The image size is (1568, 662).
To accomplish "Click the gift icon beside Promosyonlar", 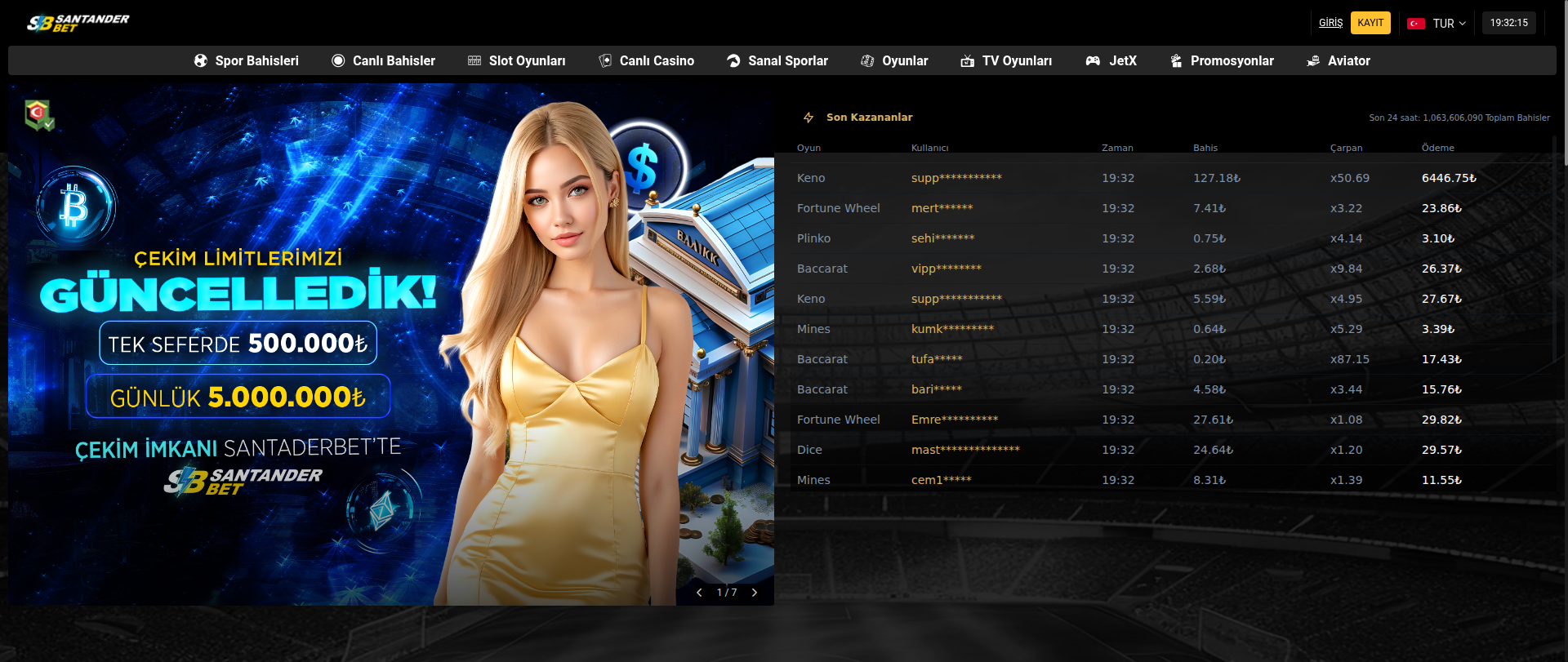I will (1176, 60).
